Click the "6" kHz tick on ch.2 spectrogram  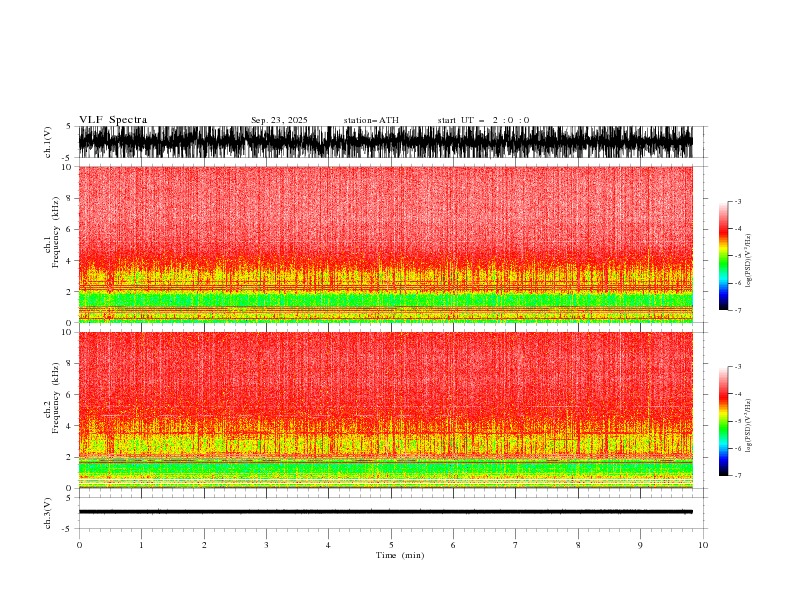tap(70, 395)
